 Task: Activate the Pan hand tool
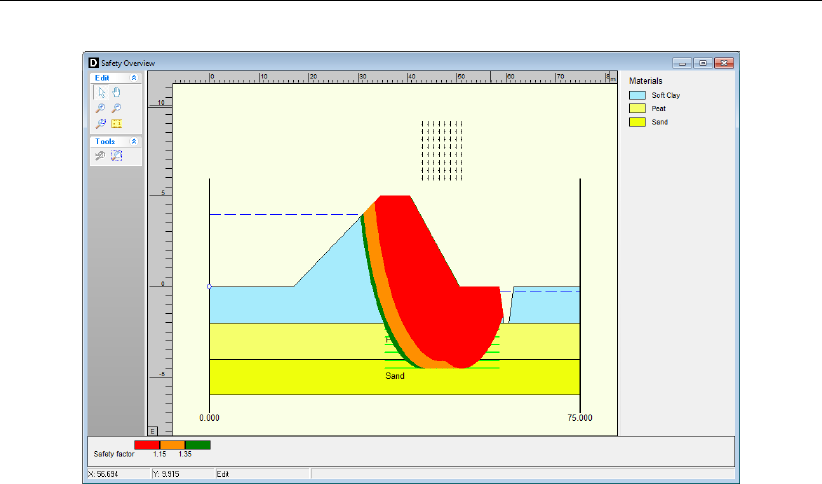pos(116,93)
